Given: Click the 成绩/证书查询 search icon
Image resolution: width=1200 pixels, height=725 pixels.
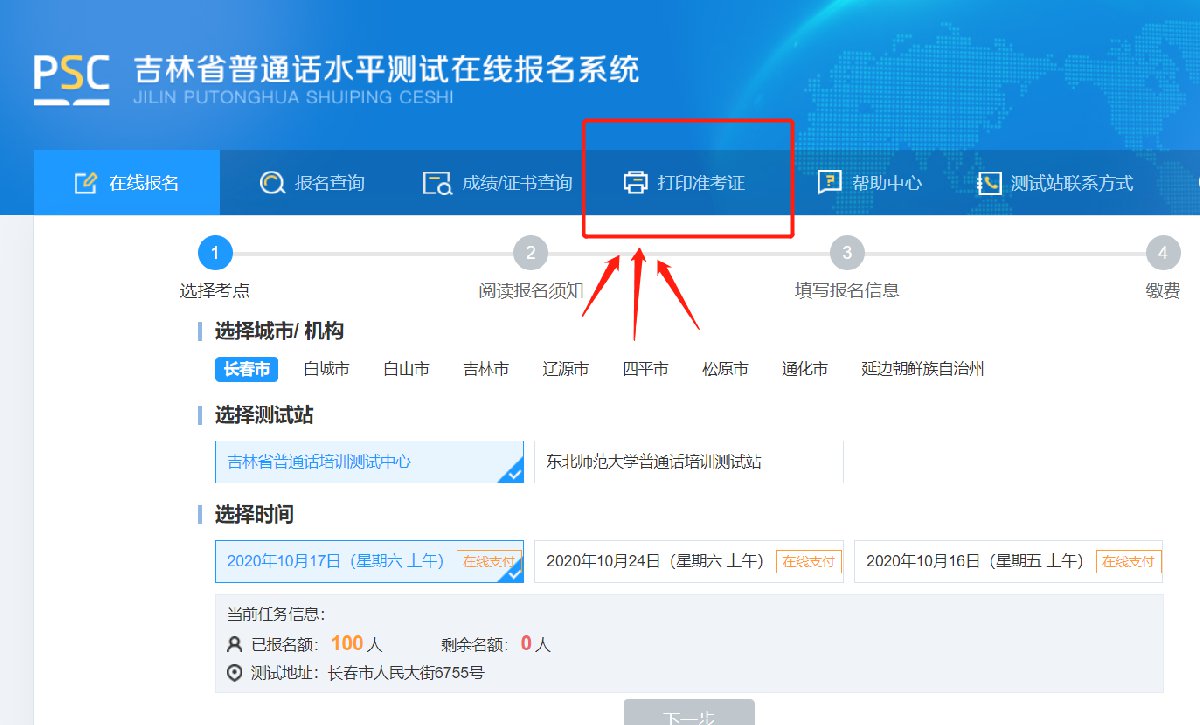Looking at the screenshot, I should click(x=437, y=183).
